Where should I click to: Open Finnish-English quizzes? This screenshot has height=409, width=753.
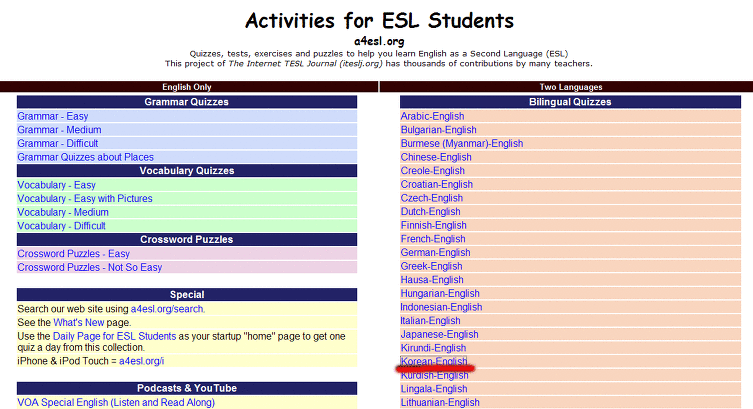point(433,225)
